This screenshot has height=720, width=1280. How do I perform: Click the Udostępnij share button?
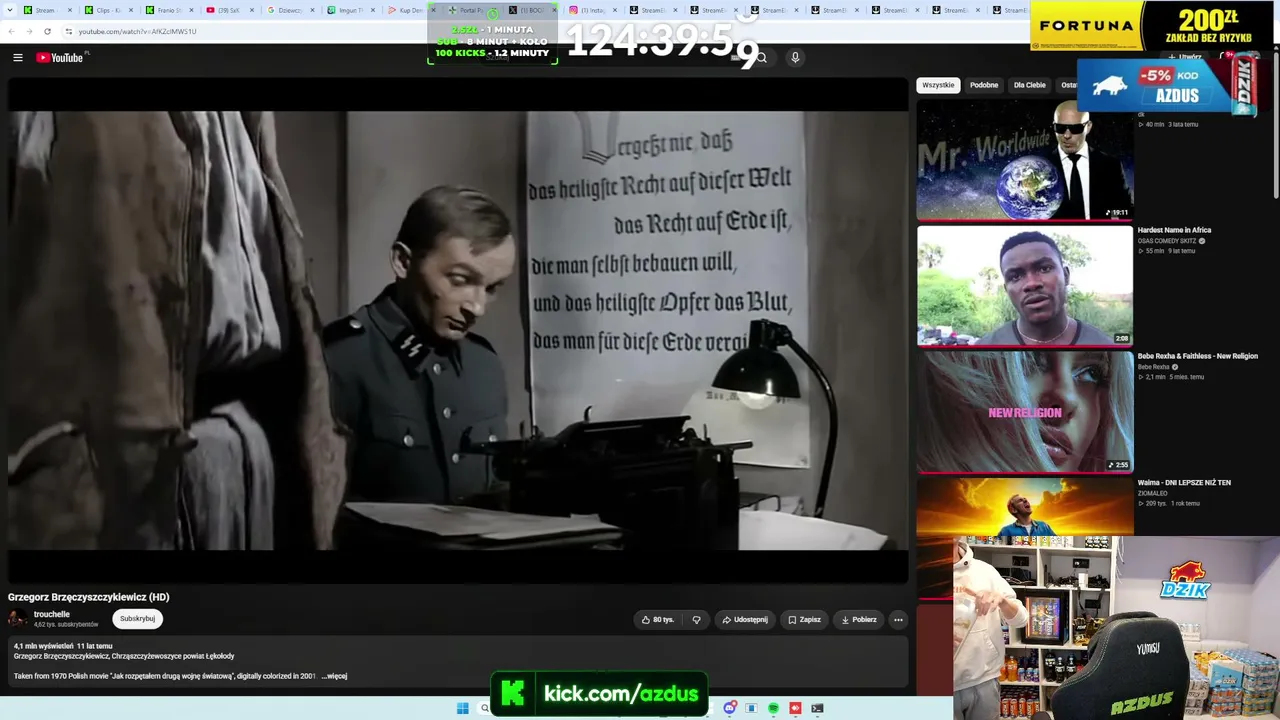coord(745,620)
